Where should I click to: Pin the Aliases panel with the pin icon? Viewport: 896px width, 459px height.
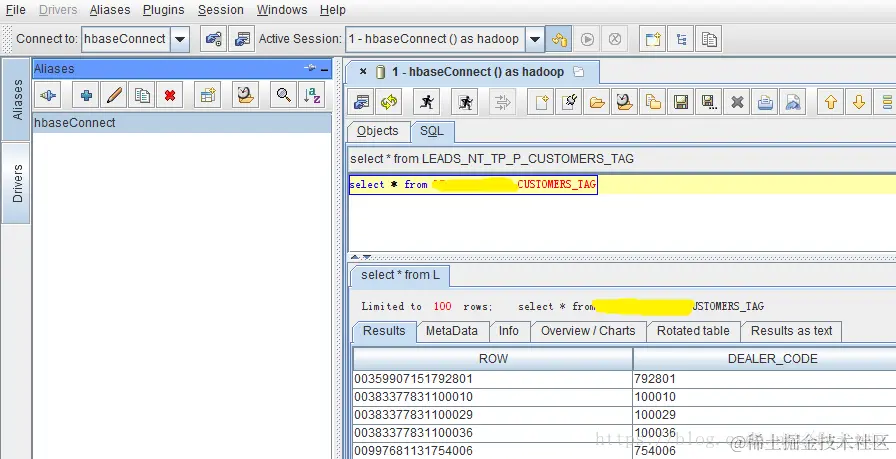pyautogui.click(x=310, y=68)
